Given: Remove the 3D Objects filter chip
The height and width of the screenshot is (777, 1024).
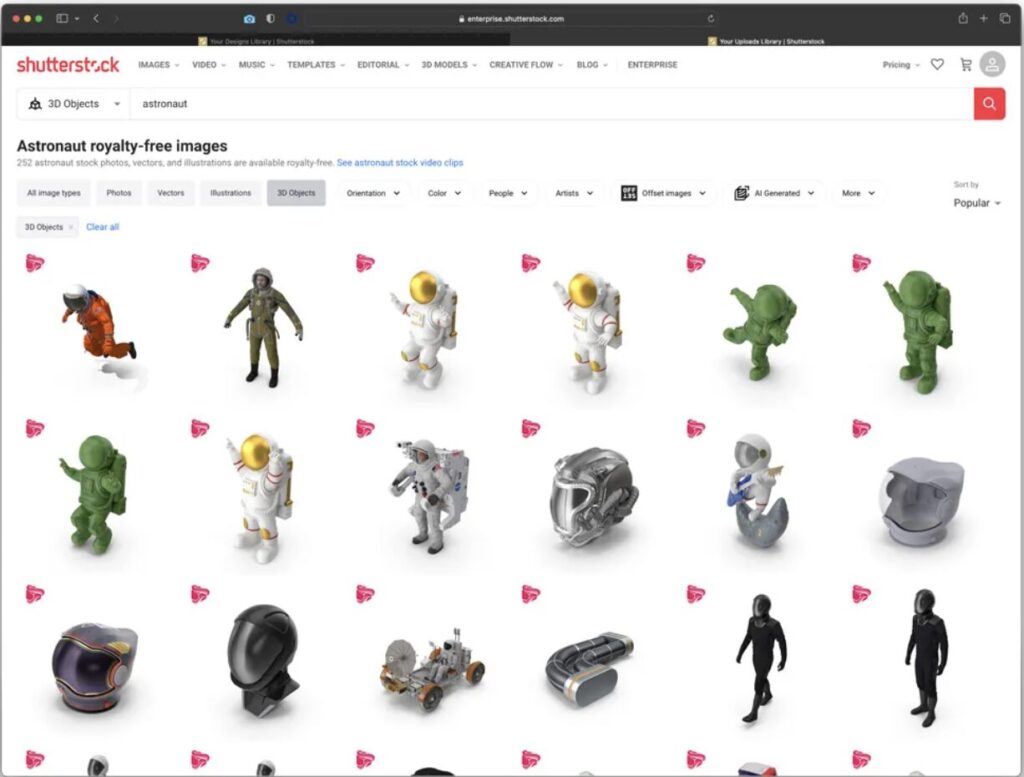Looking at the screenshot, I should [x=71, y=228].
